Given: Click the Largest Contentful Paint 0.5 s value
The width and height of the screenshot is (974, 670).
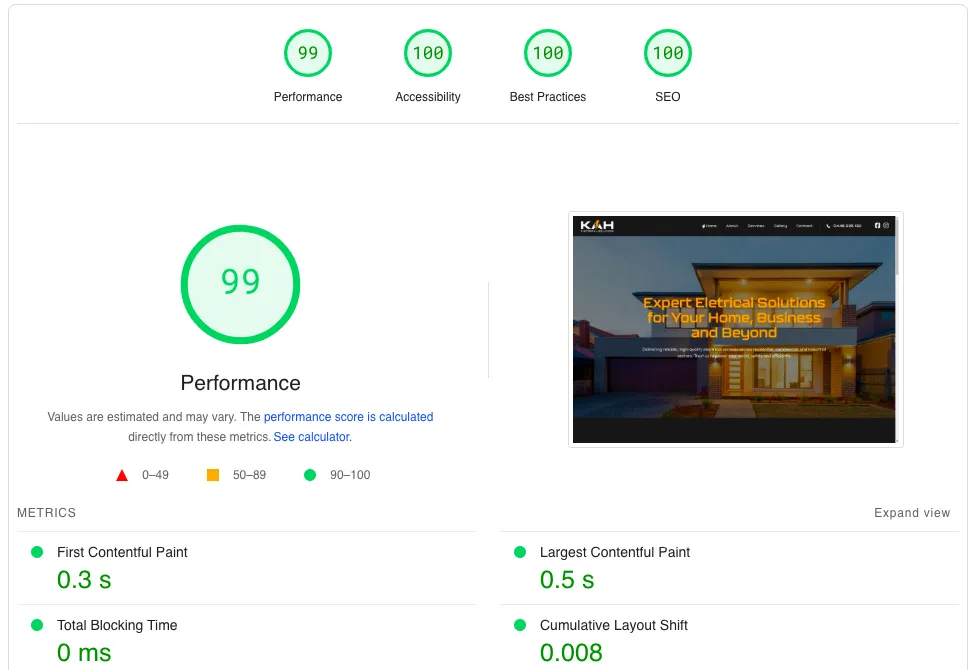Looking at the screenshot, I should tap(567, 580).
